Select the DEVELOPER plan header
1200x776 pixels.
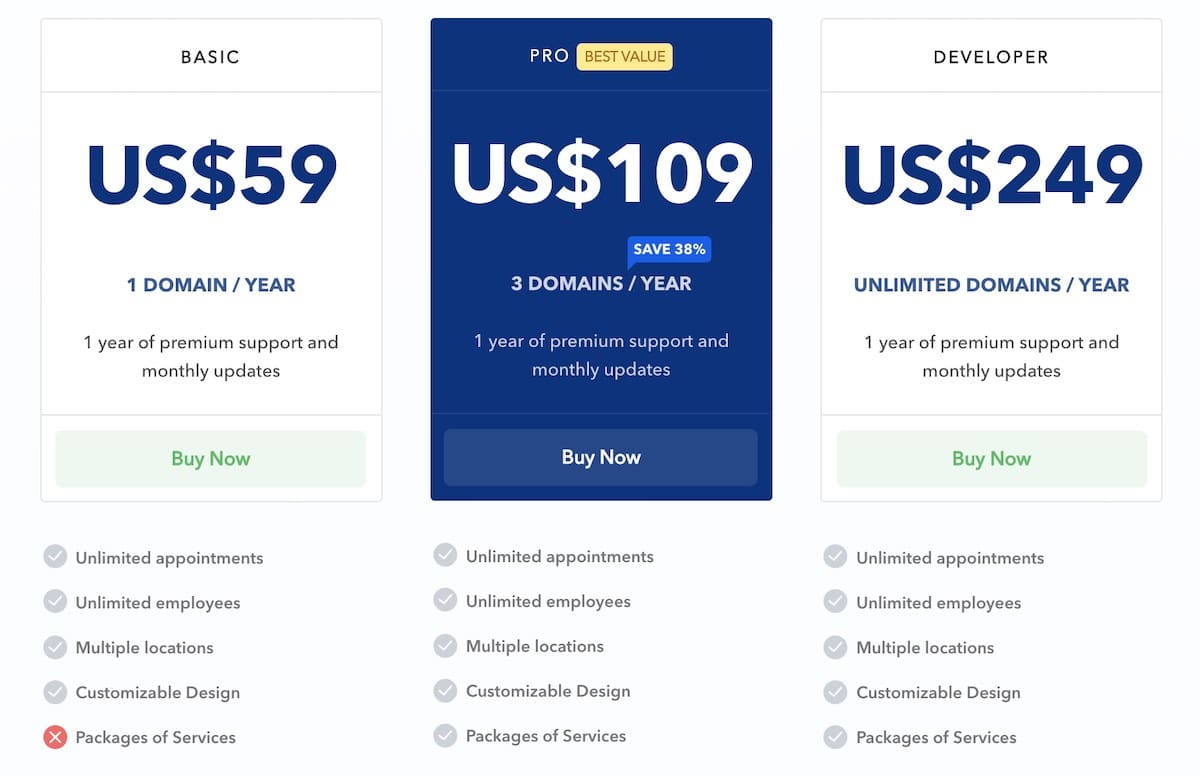point(991,56)
